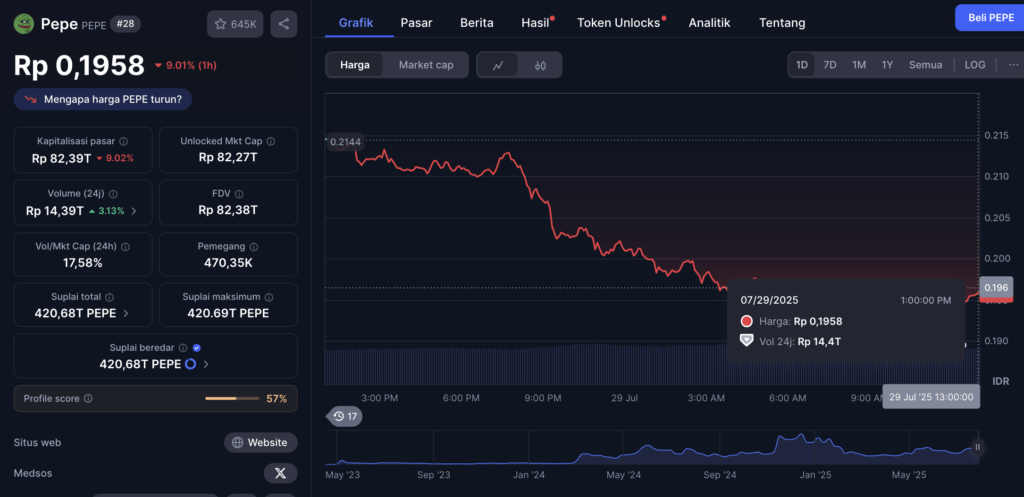Click pause handle on the range navigator
The image size is (1024, 497).
tap(978, 447)
